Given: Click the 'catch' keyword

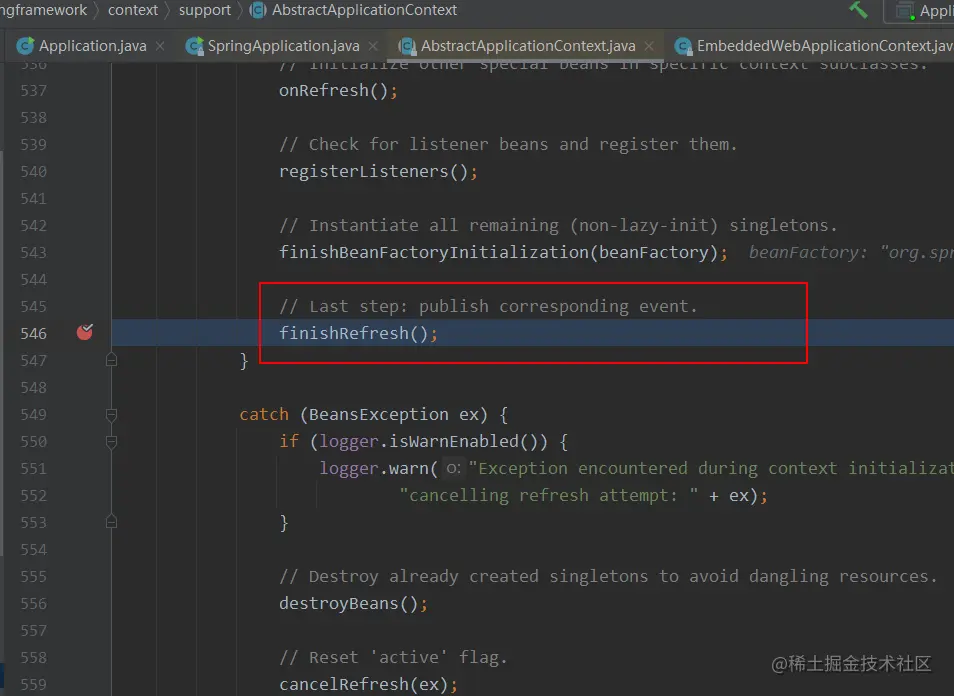Looking at the screenshot, I should click(264, 414).
